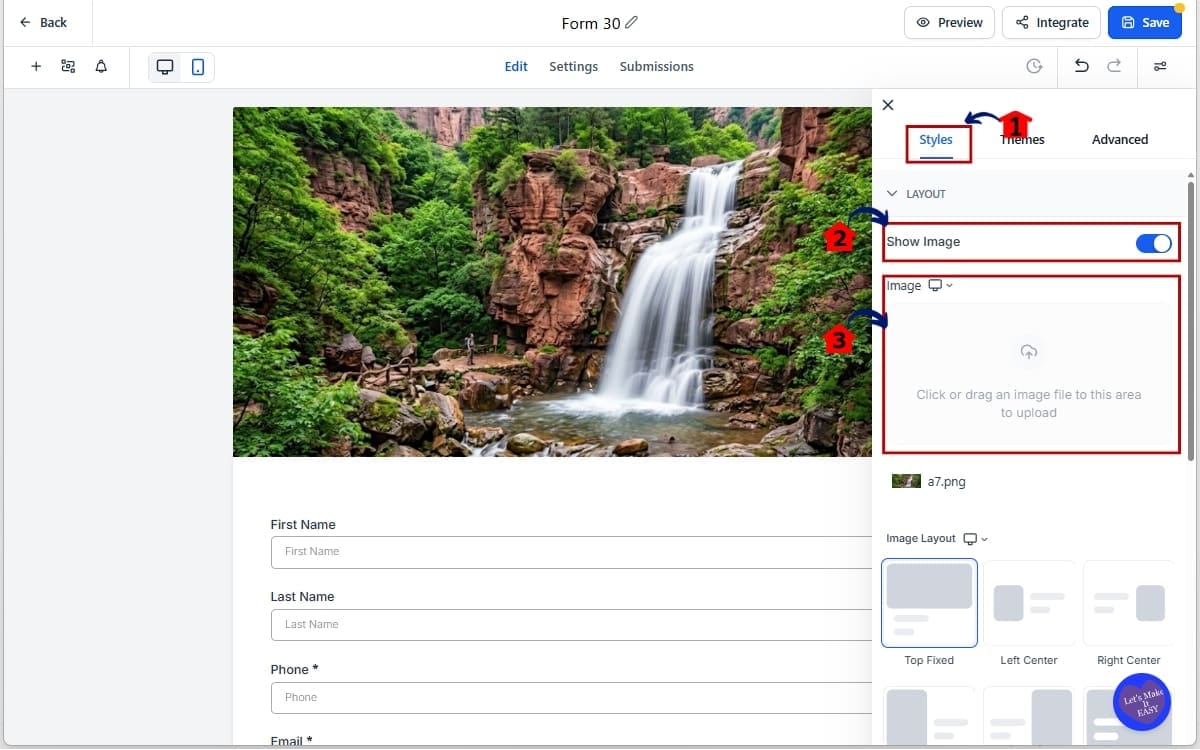Select the Left Center image layout
The width and height of the screenshot is (1200, 750).
click(x=1028, y=603)
